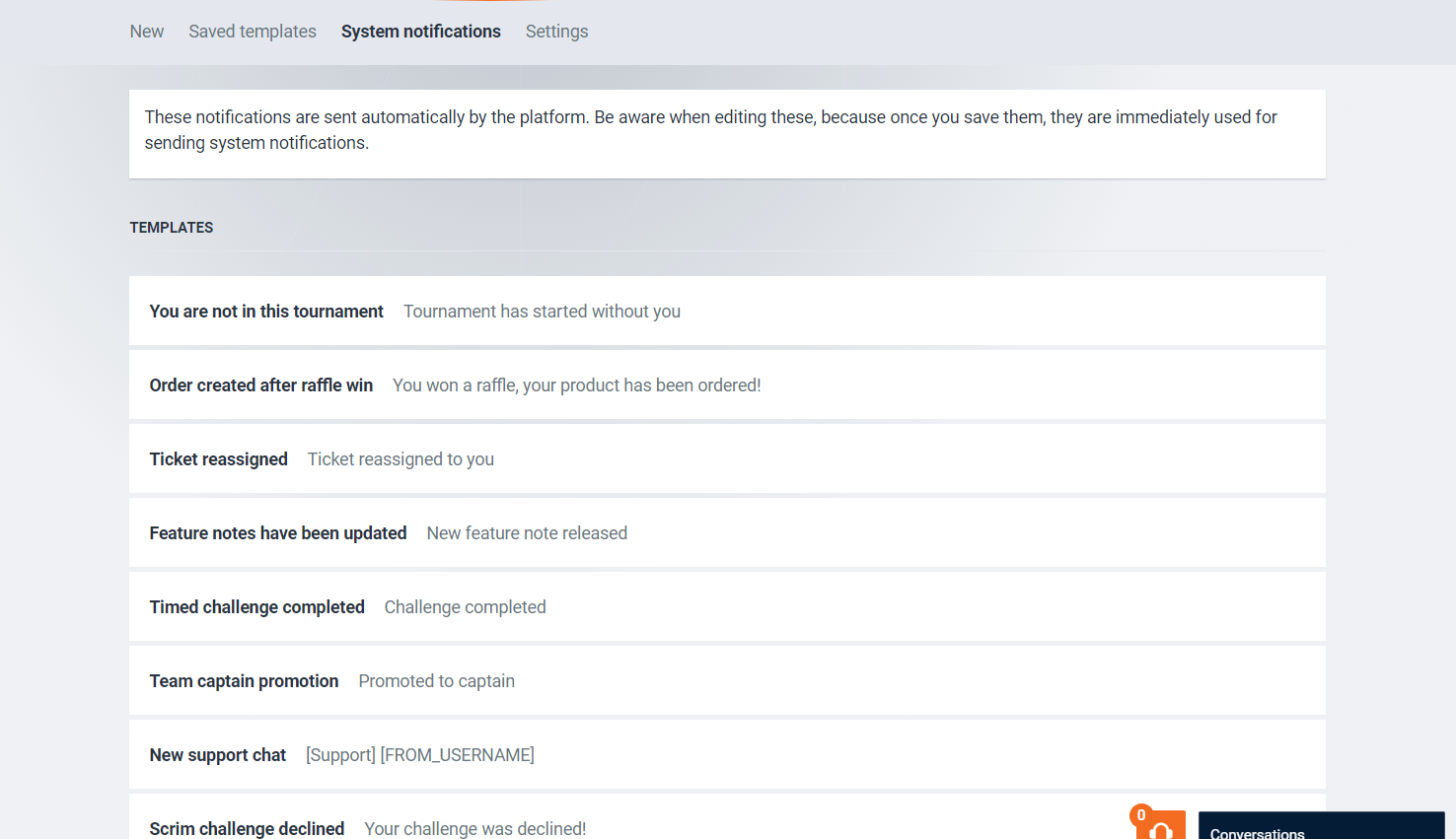Go to the Settings tab

556,32
